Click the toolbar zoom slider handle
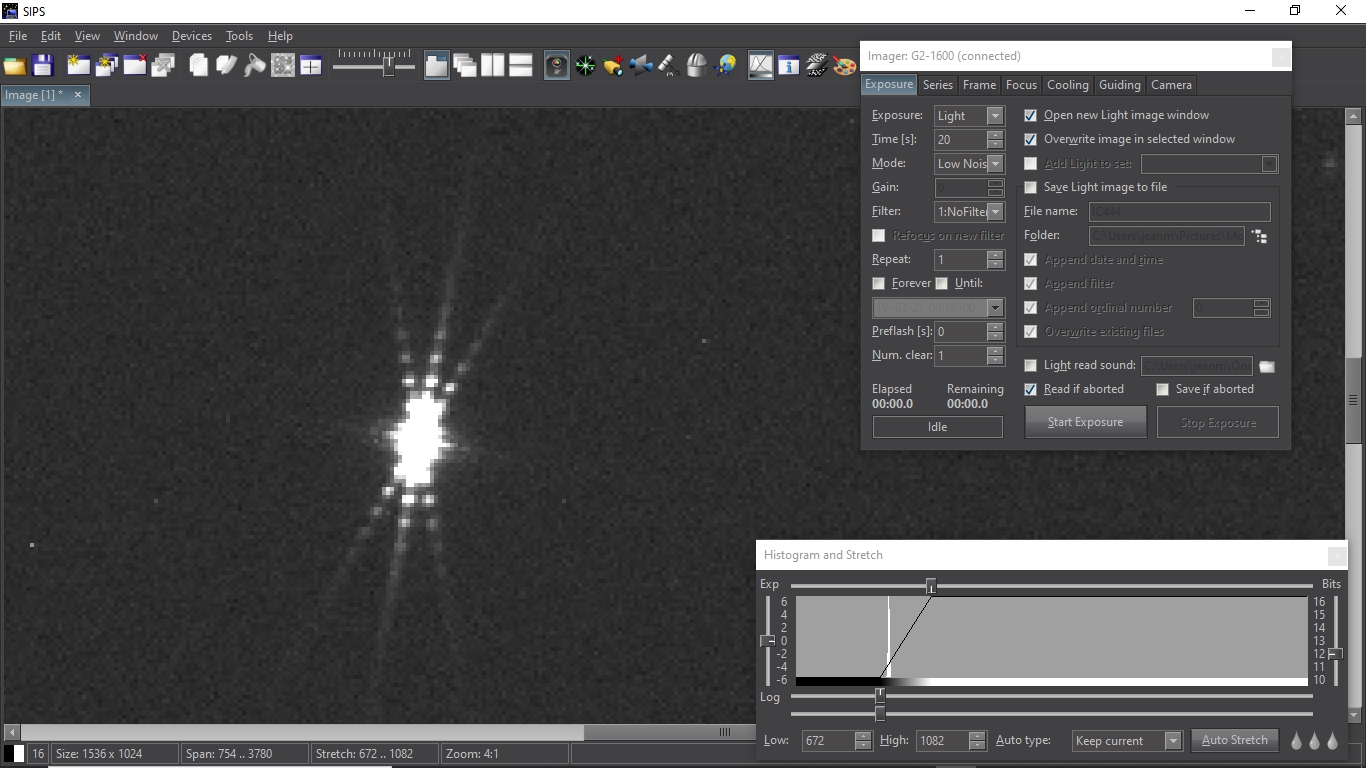This screenshot has width=1366, height=768. click(388, 66)
